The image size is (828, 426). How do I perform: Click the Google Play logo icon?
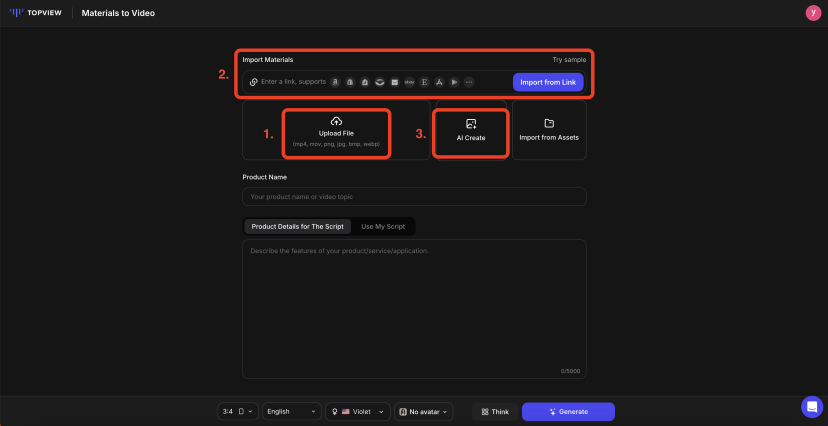454,82
